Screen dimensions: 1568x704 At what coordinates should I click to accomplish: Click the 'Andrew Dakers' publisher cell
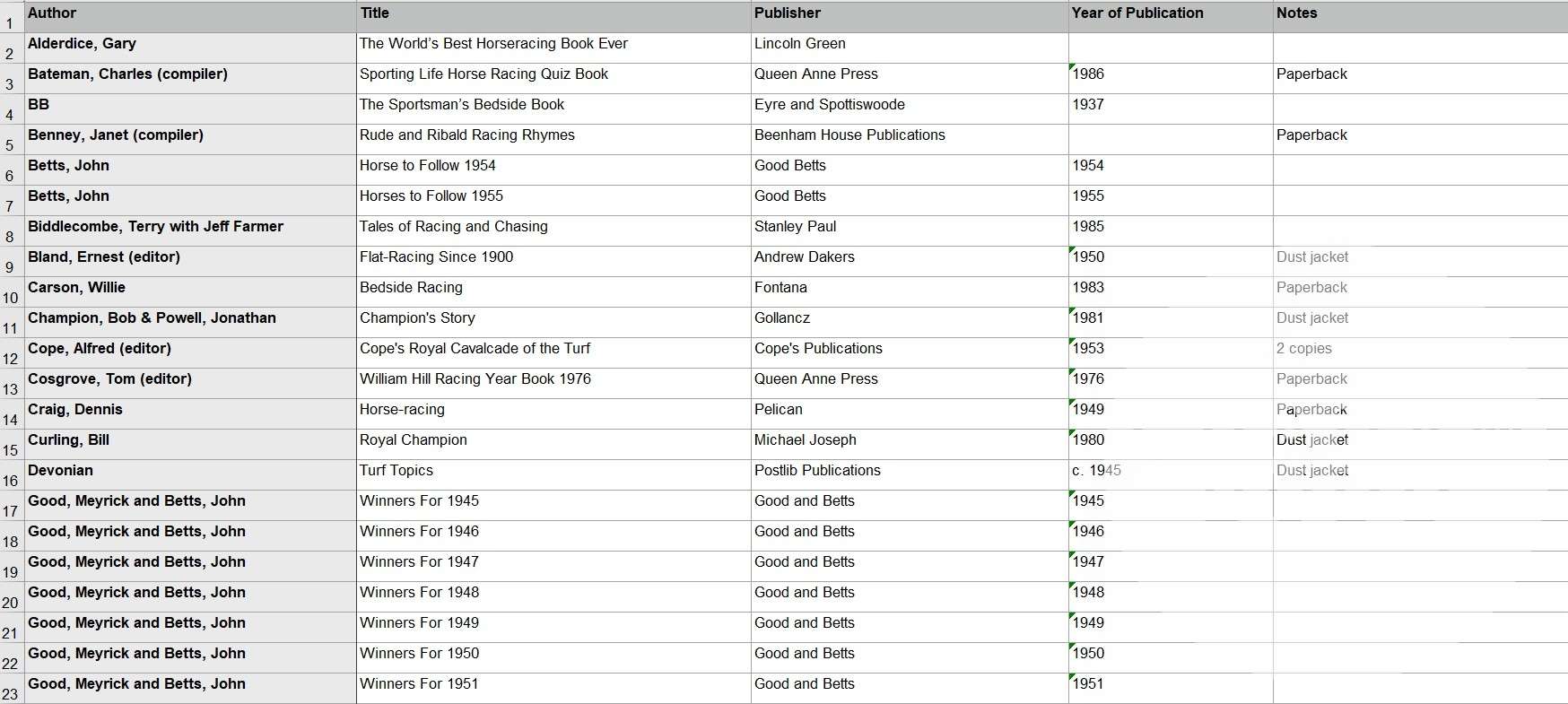910,262
